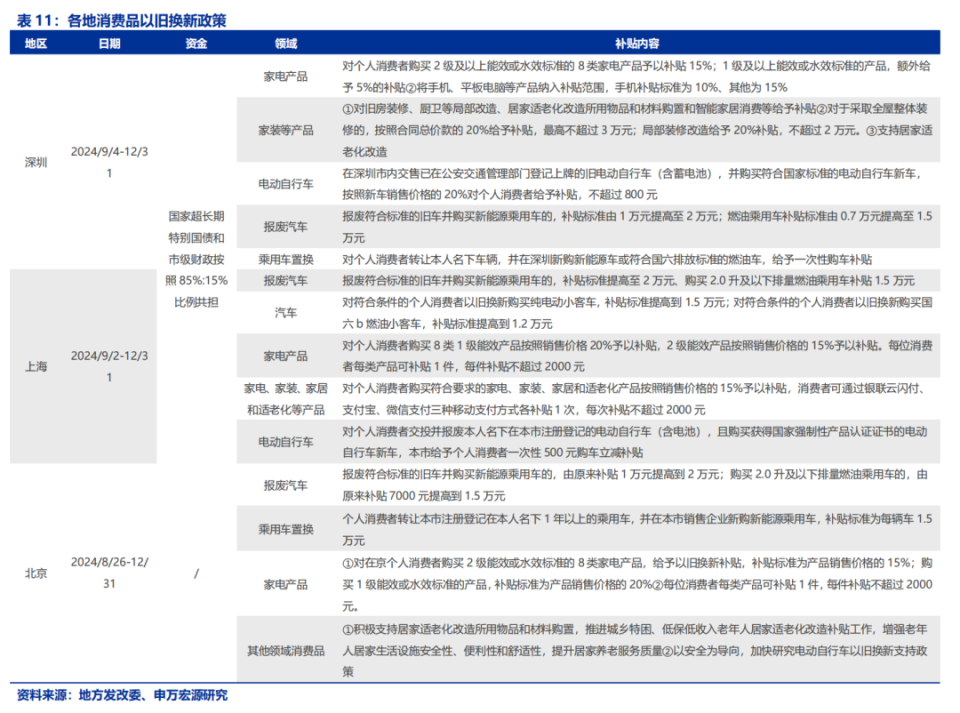
Task: Select the '资金' column header
Action: 196,43
